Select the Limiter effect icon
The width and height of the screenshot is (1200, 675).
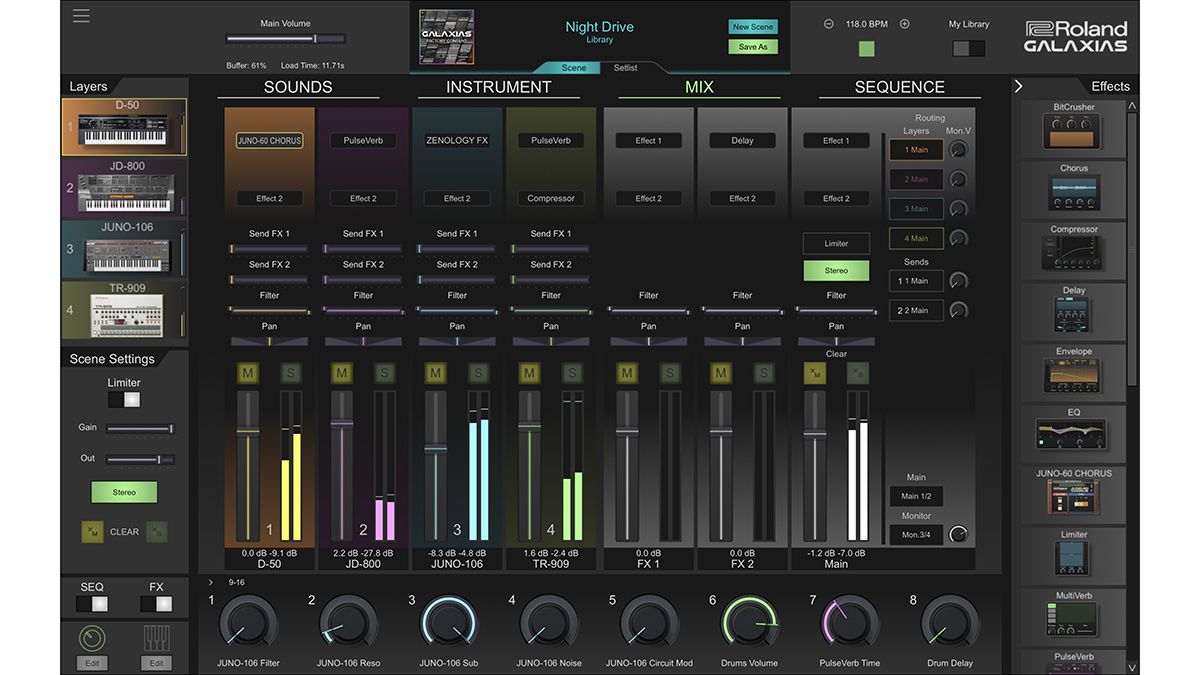click(1073, 559)
